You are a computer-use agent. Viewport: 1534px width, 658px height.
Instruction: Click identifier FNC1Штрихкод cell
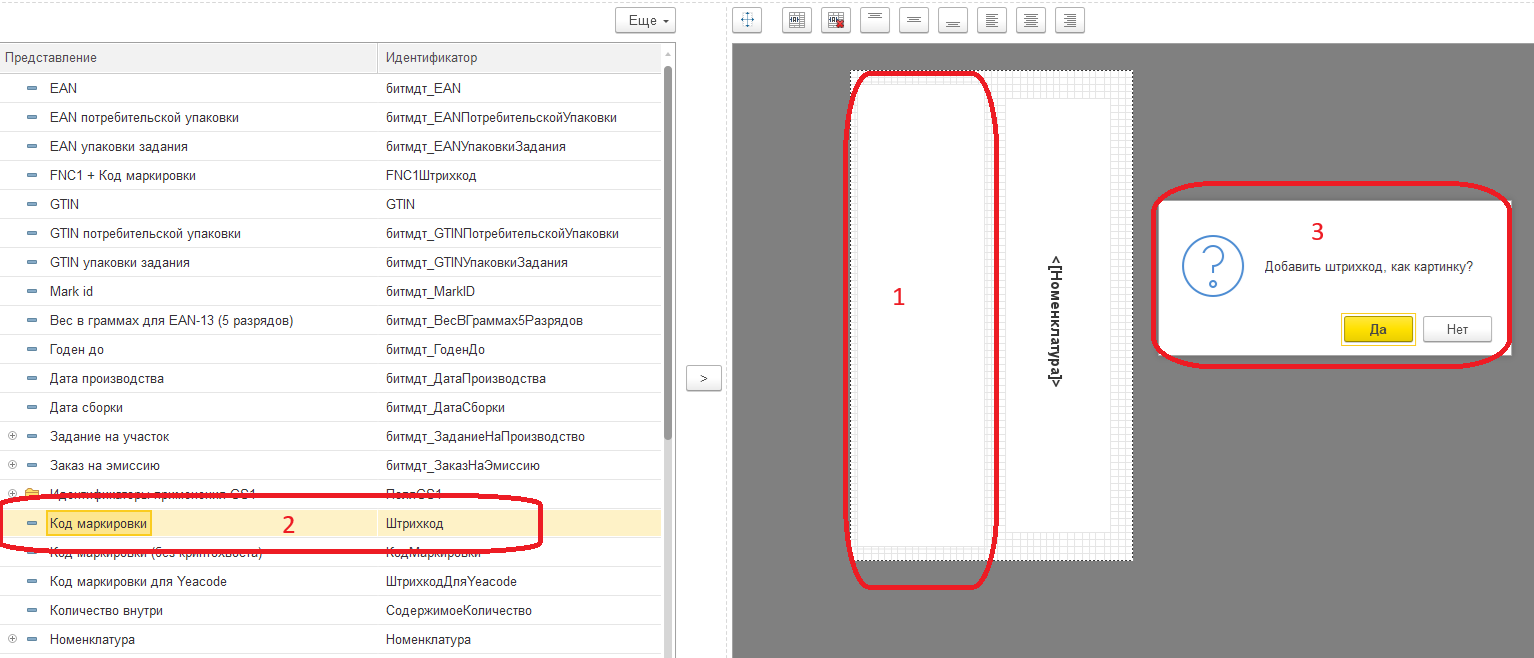[520, 175]
